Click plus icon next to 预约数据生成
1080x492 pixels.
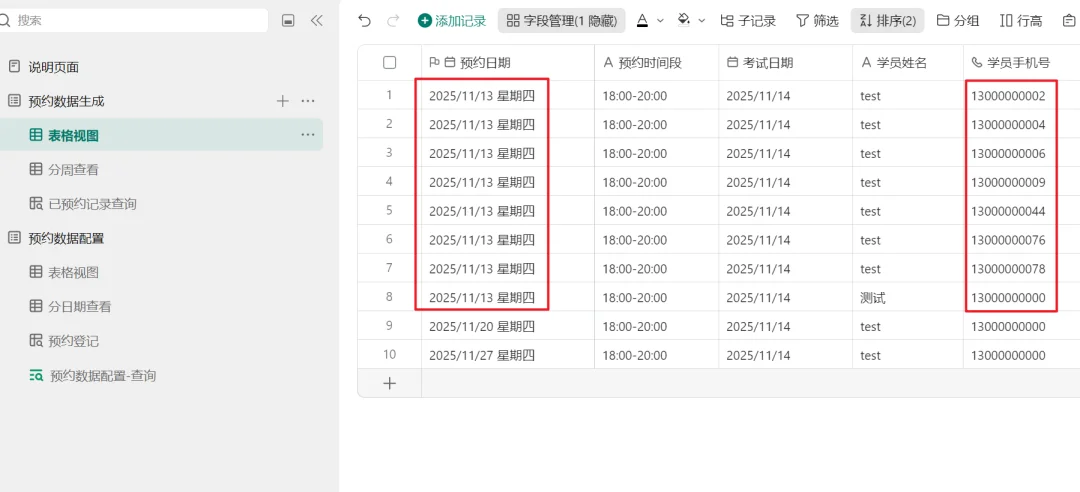pyautogui.click(x=282, y=101)
